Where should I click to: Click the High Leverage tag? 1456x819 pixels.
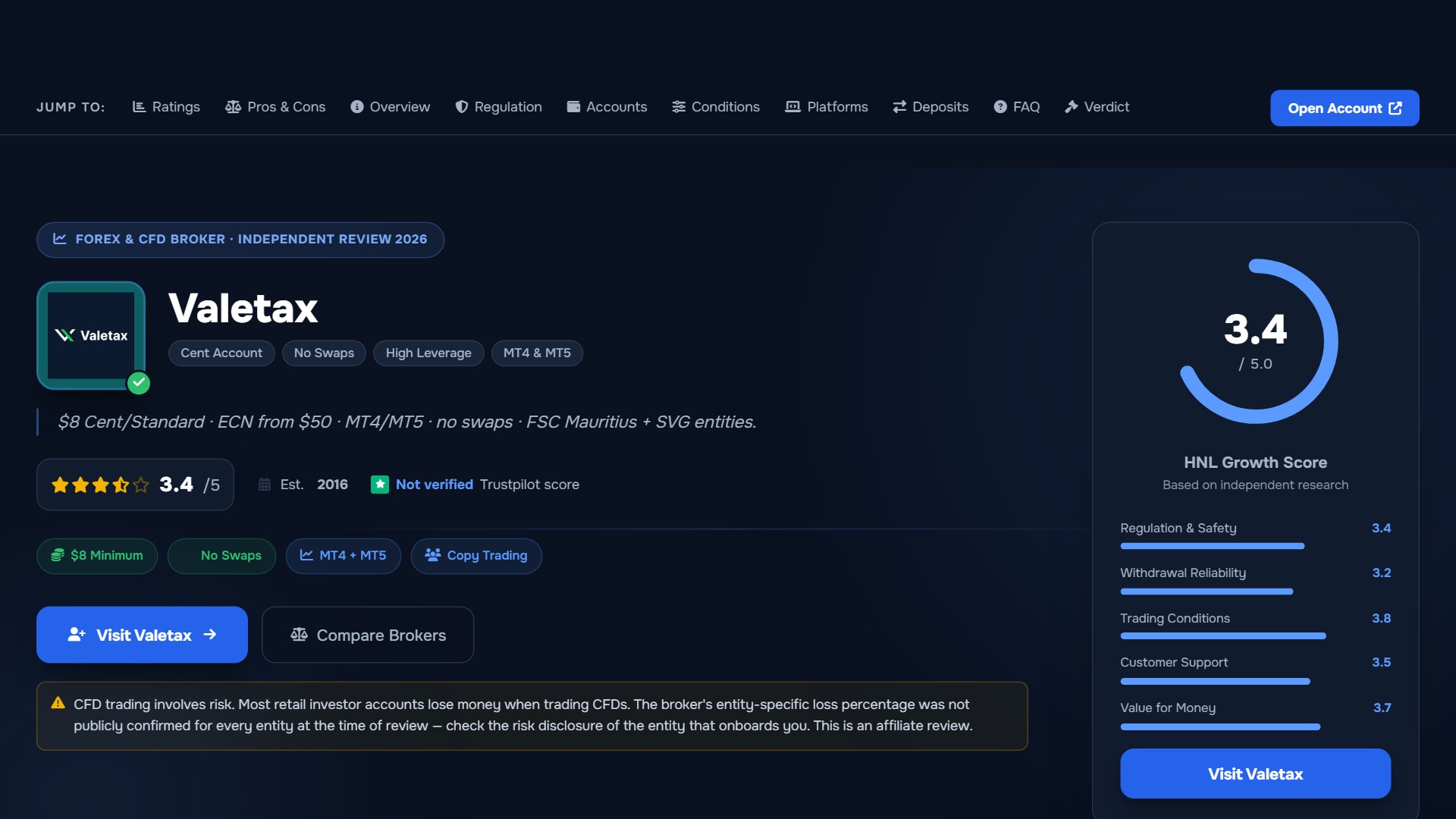[x=428, y=353]
